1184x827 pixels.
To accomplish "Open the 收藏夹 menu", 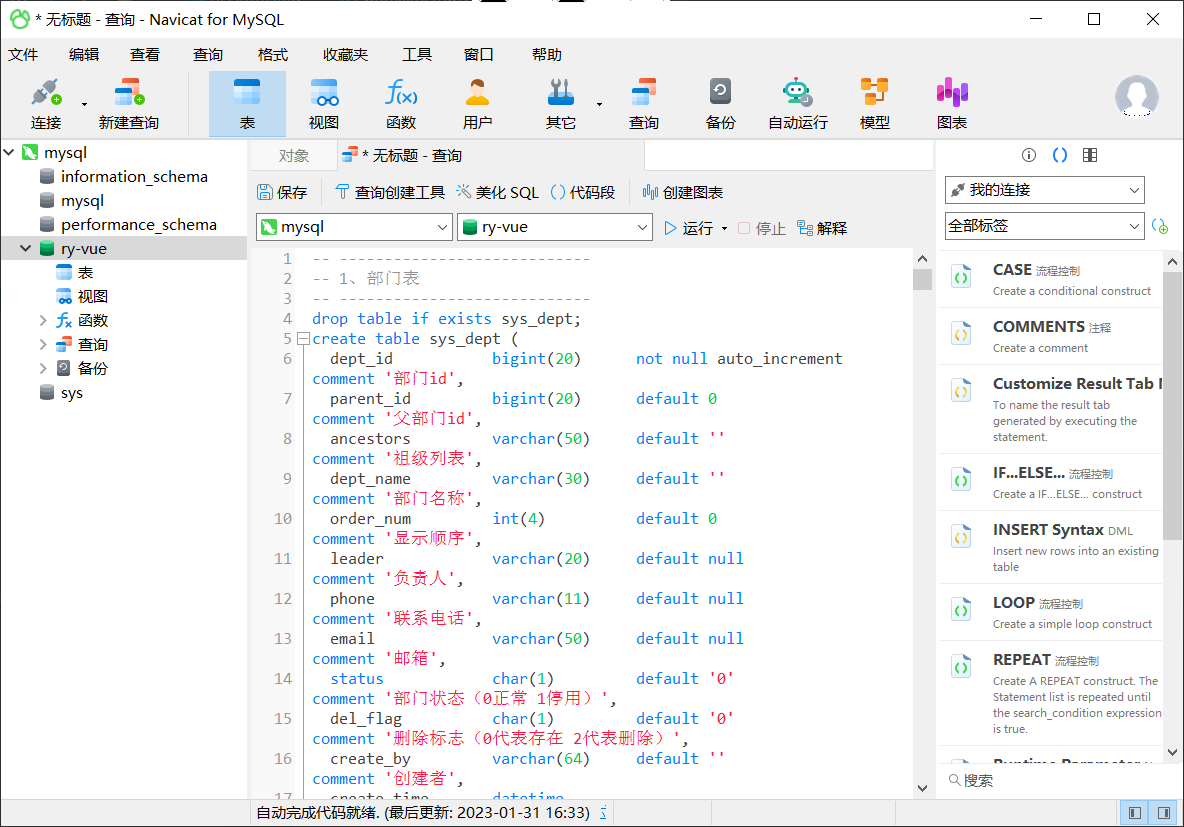I will click(x=345, y=54).
